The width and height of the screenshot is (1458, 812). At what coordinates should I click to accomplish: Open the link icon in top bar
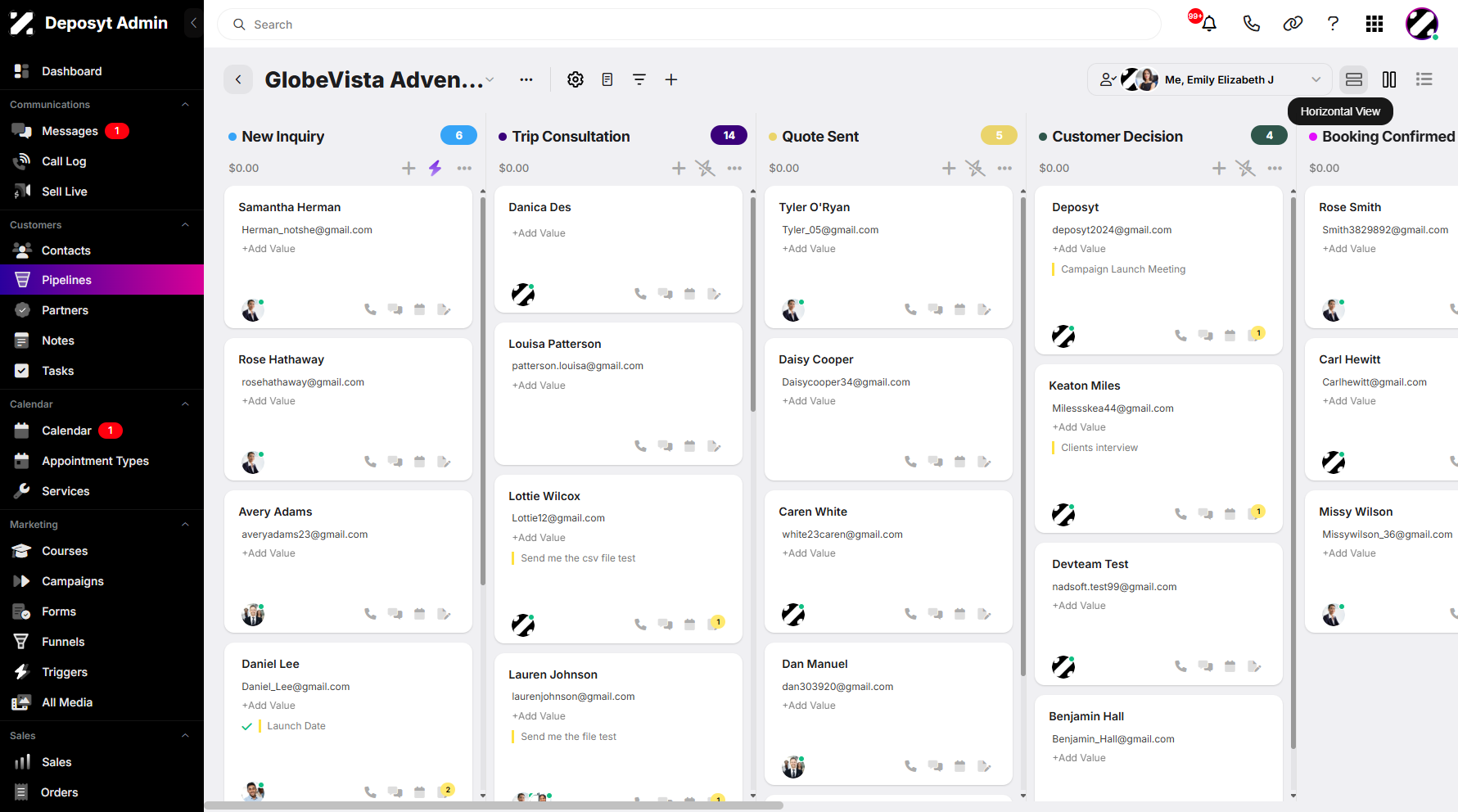(x=1293, y=24)
